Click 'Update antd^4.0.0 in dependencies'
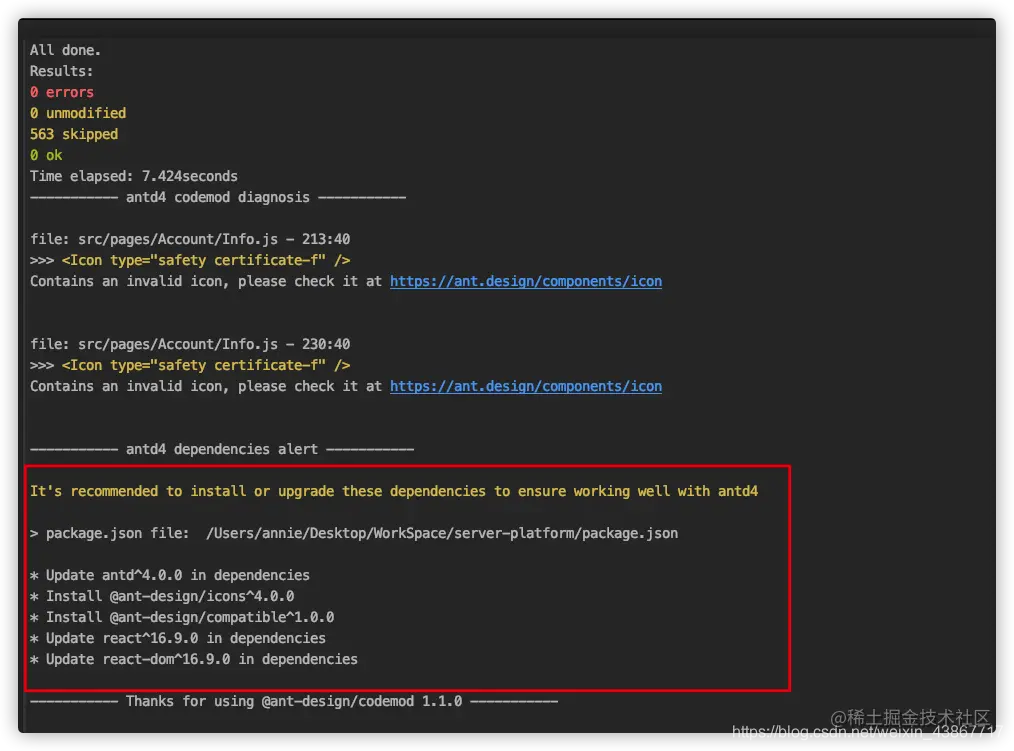 pyautogui.click(x=170, y=575)
